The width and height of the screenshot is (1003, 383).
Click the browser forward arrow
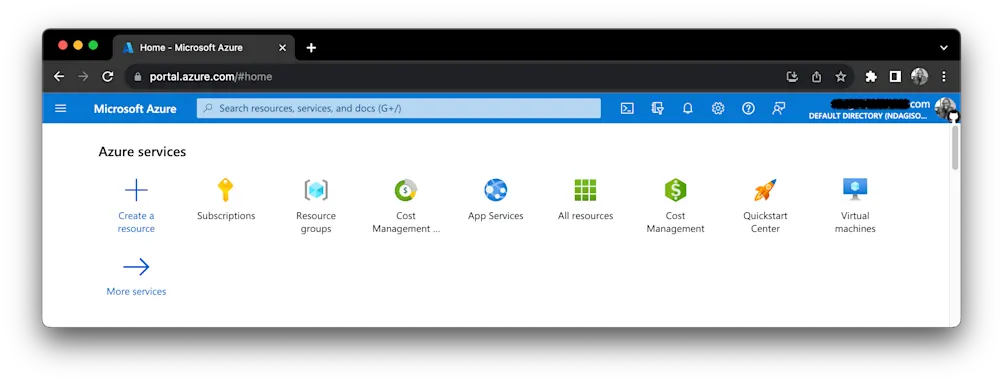[x=83, y=77]
